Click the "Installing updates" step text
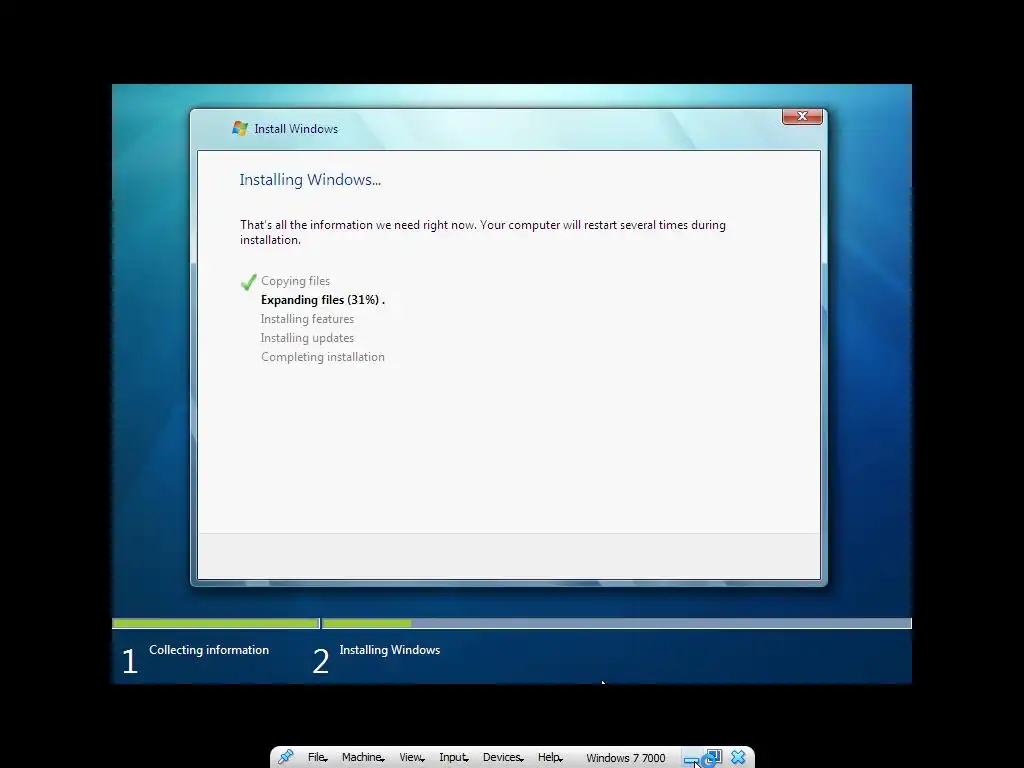Viewport: 1024px width, 768px height. 307,338
